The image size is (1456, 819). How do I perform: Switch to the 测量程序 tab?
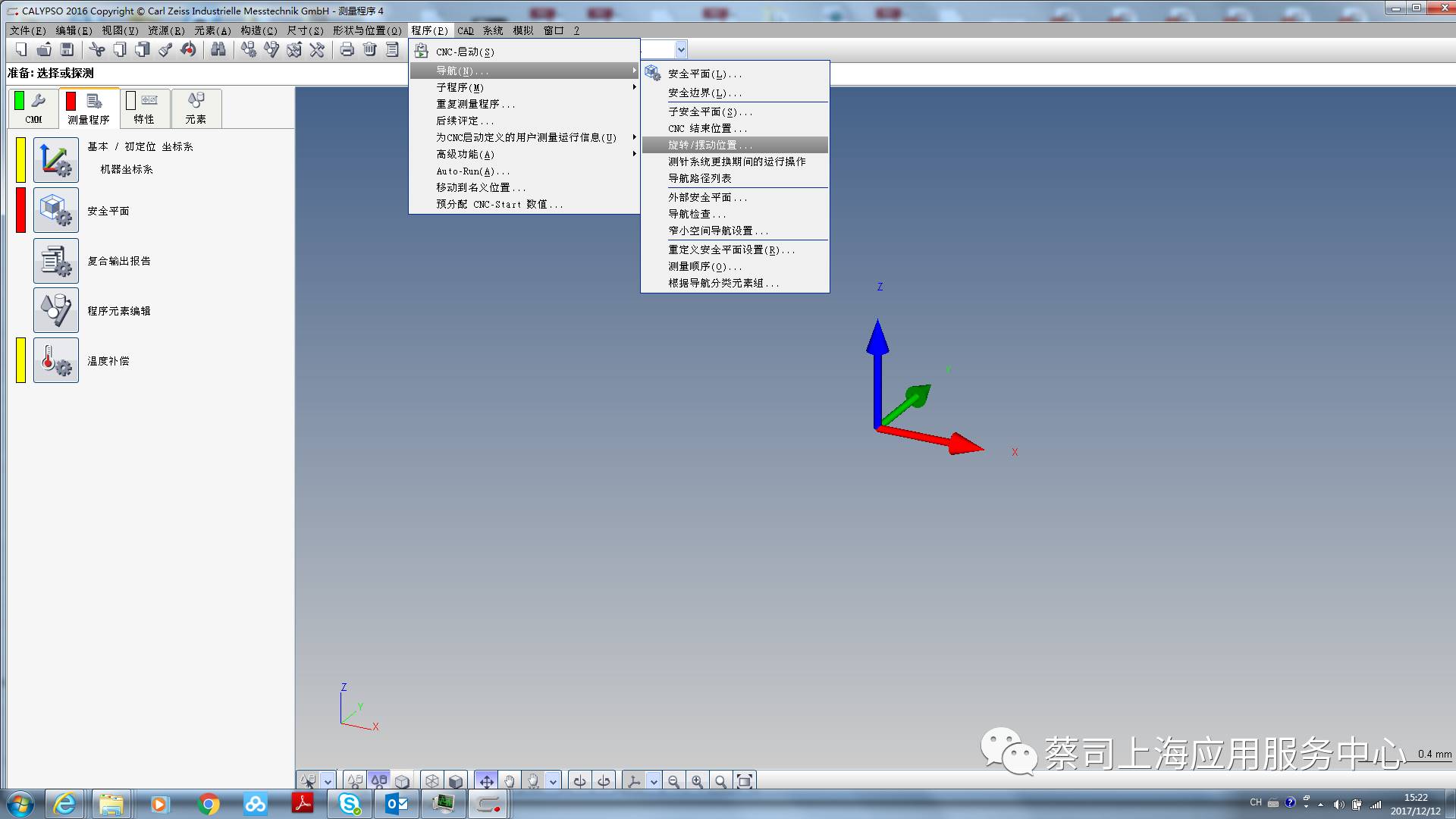click(x=89, y=108)
